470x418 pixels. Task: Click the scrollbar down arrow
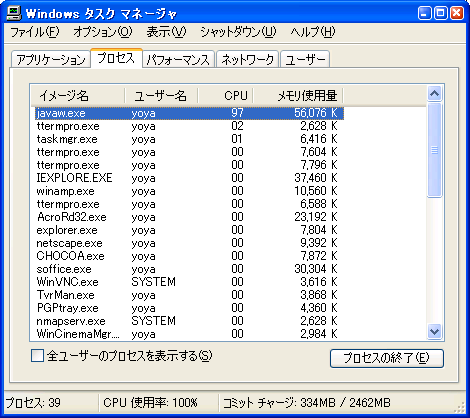434,331
